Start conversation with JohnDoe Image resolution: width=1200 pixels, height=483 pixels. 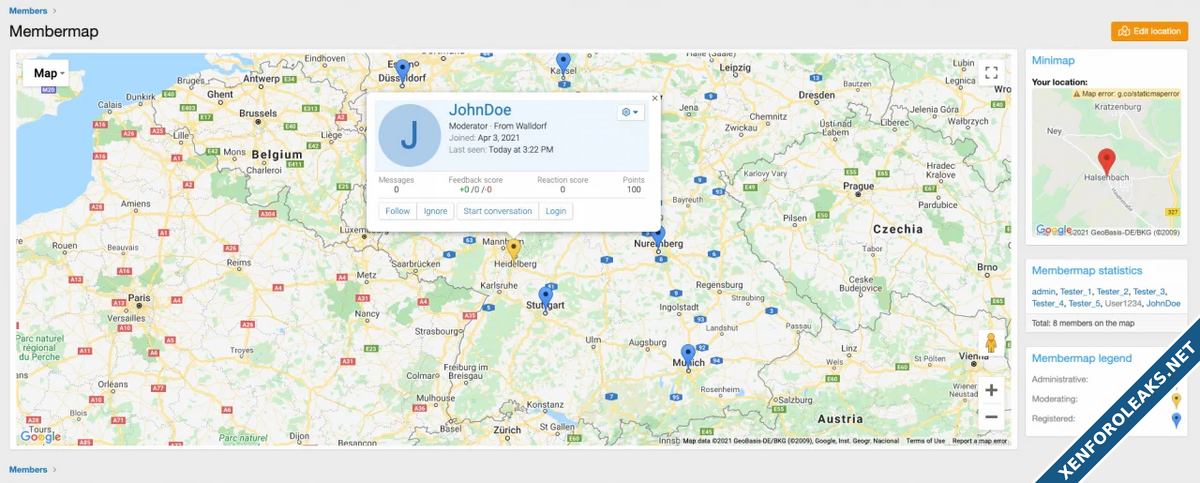click(x=497, y=211)
